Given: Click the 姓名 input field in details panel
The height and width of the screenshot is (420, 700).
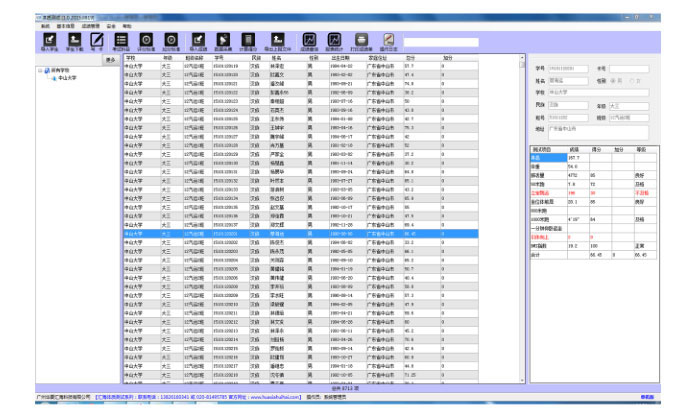Looking at the screenshot, I should point(568,80).
